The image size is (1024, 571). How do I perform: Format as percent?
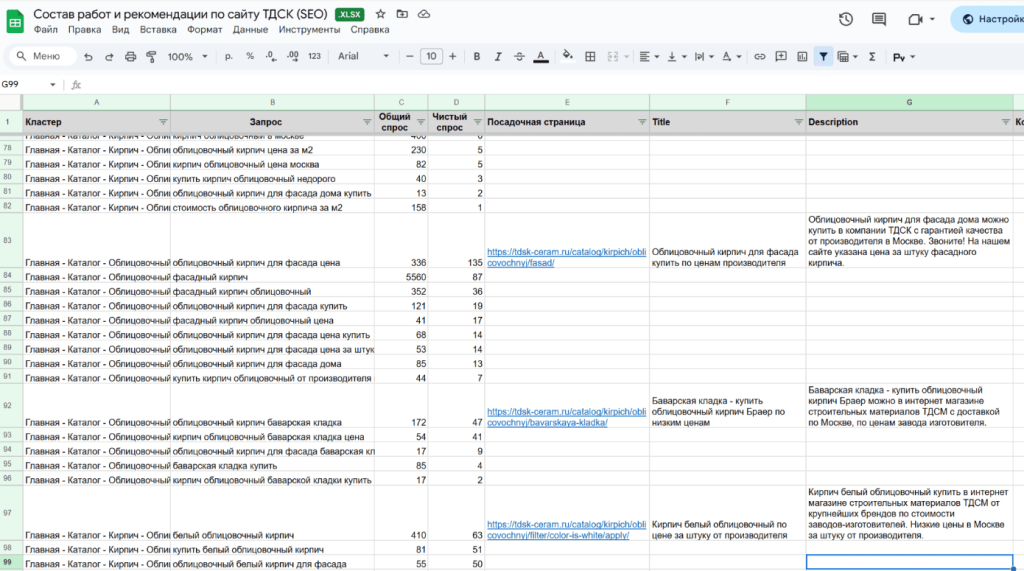250,57
